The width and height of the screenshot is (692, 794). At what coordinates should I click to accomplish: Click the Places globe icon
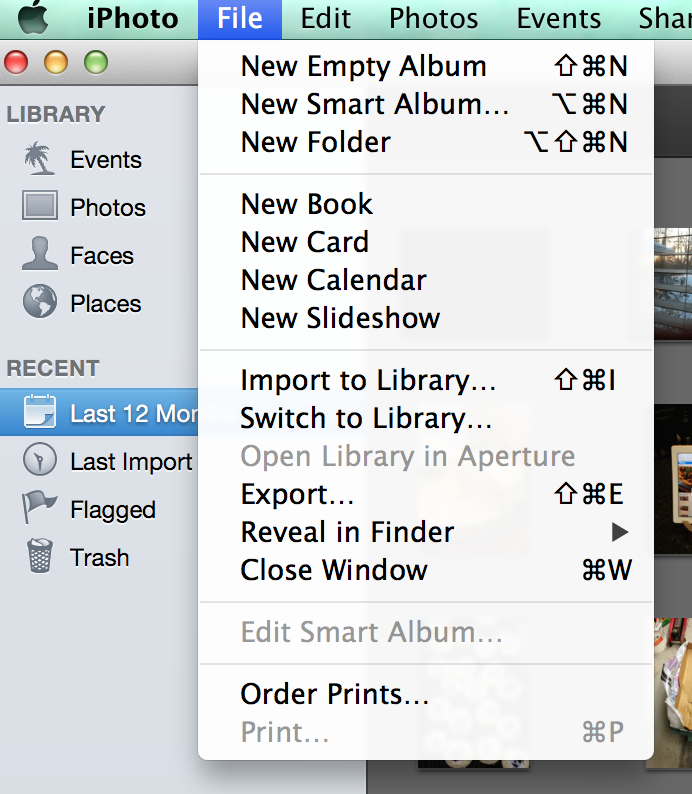pos(39,301)
